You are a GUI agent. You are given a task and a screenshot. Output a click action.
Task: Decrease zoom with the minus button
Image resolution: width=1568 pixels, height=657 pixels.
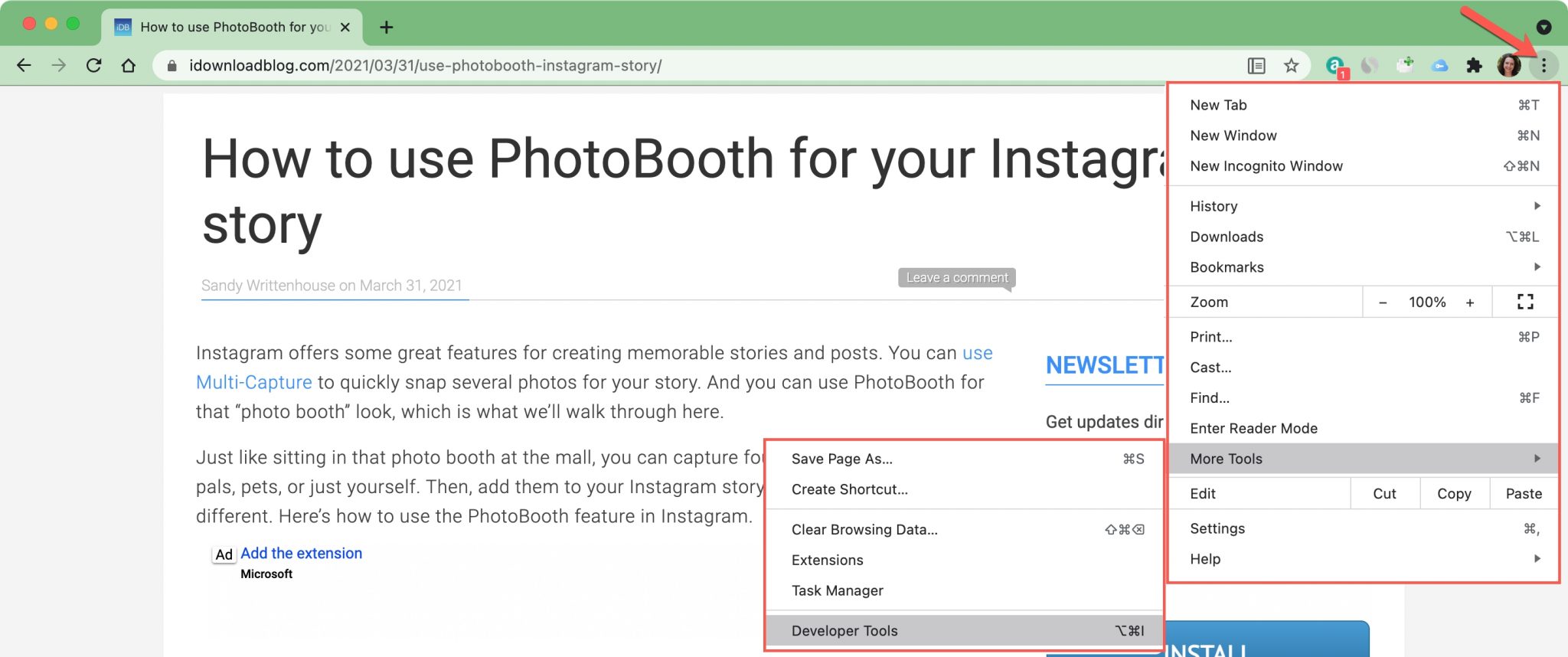tap(1383, 302)
